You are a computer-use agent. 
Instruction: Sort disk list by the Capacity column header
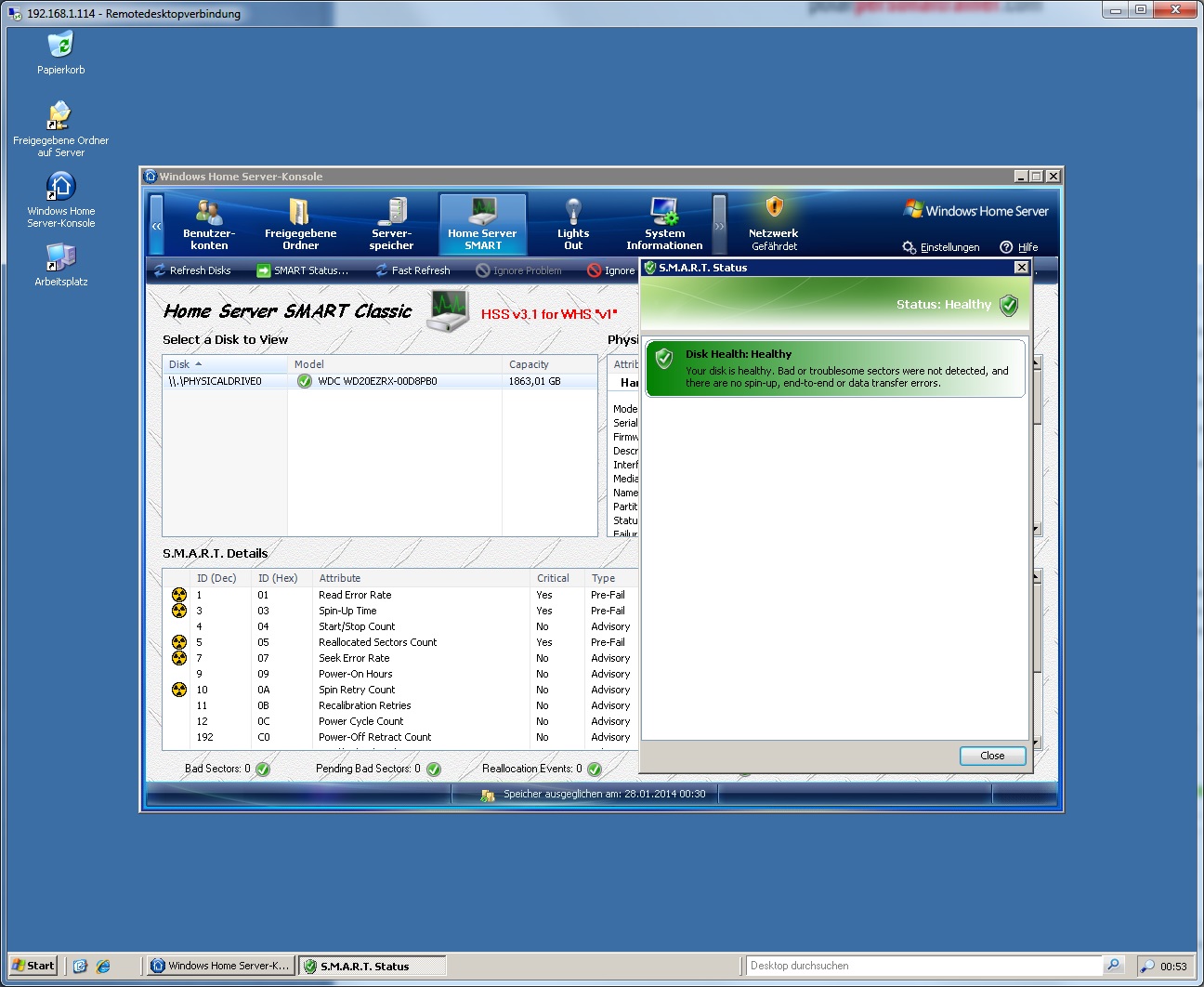549,364
